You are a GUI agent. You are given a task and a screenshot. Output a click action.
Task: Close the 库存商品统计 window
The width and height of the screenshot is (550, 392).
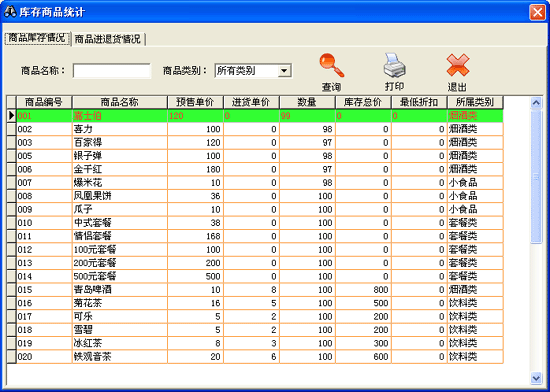[x=537, y=12]
